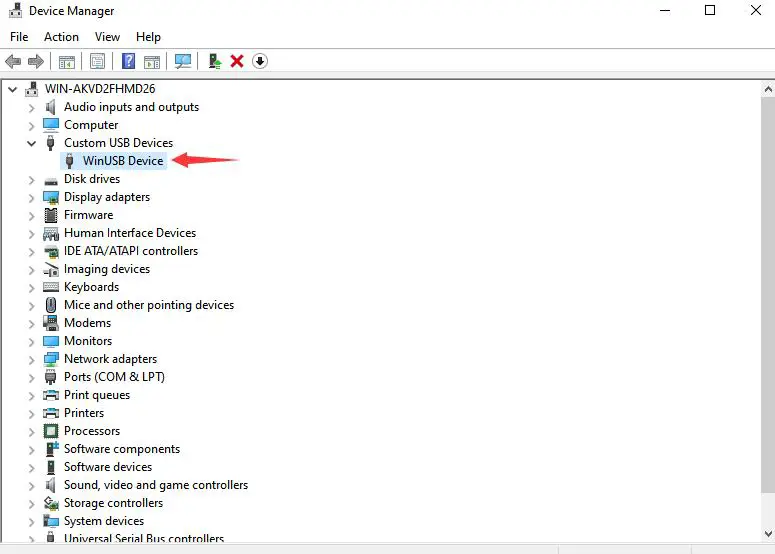Click the Mice and other pointing devices icon
Screen dimensions: 775x554
tap(50, 305)
